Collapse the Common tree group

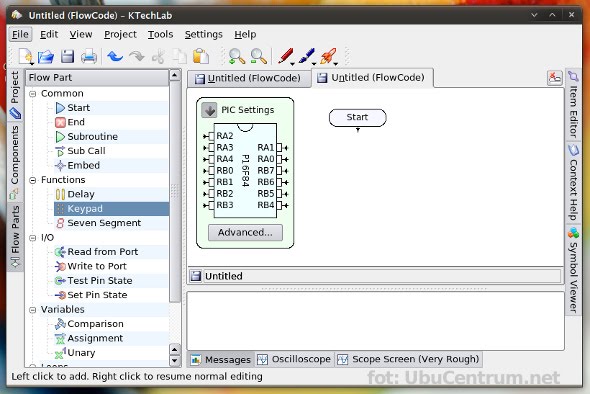tap(33, 94)
